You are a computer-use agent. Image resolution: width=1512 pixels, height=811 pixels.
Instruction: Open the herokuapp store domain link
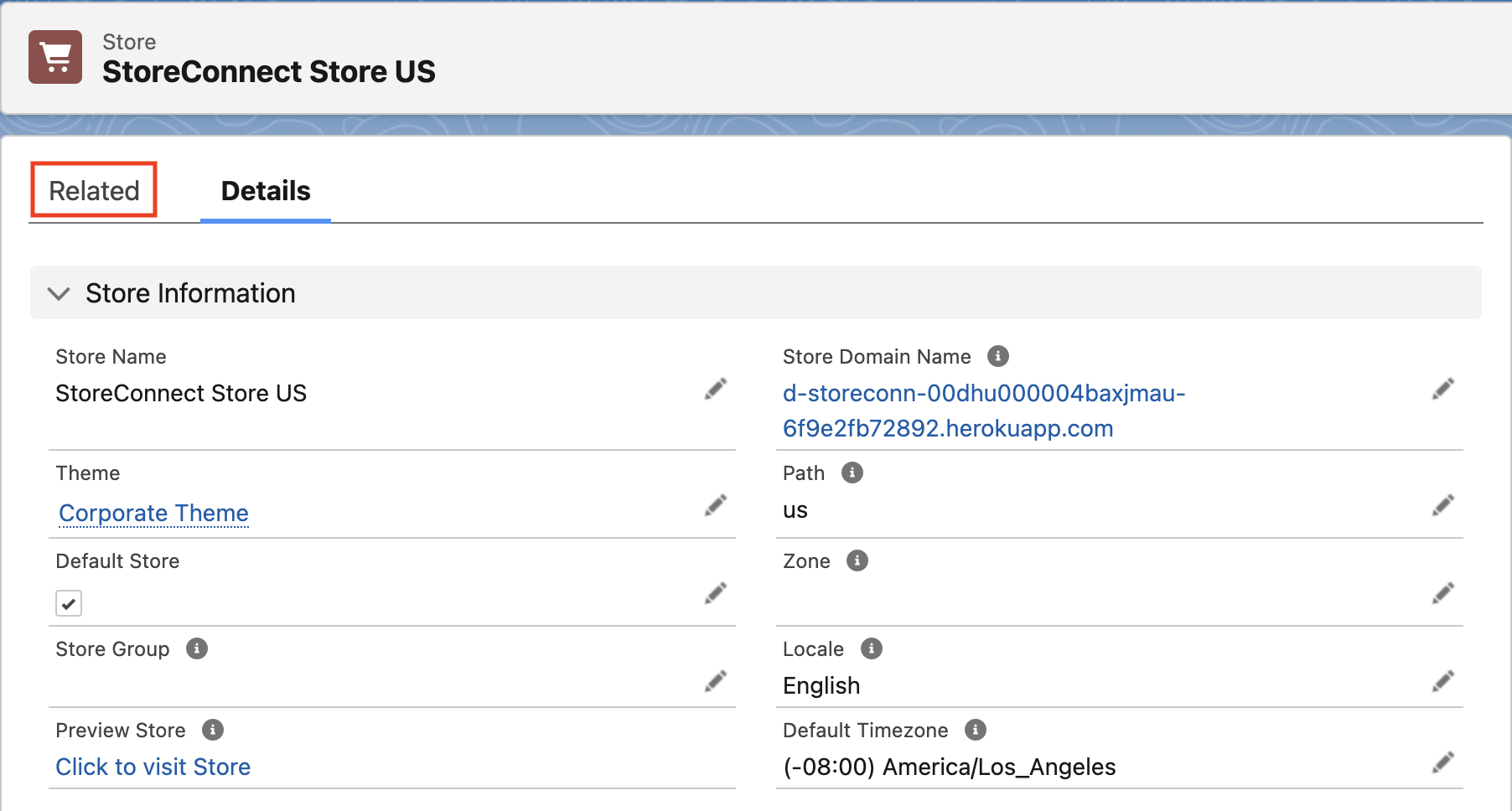pyautogui.click(x=984, y=411)
